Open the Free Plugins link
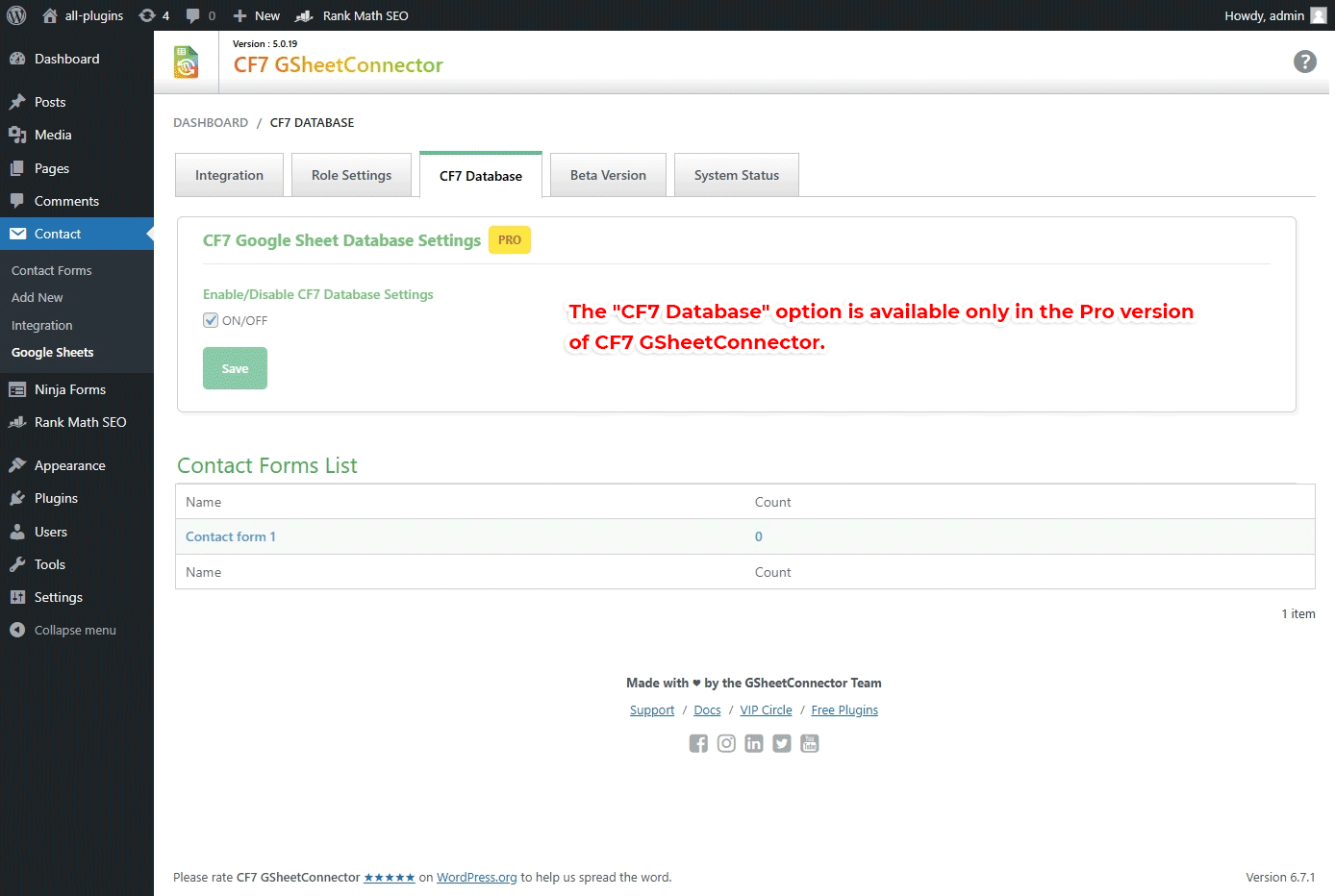1335x896 pixels. coord(844,709)
